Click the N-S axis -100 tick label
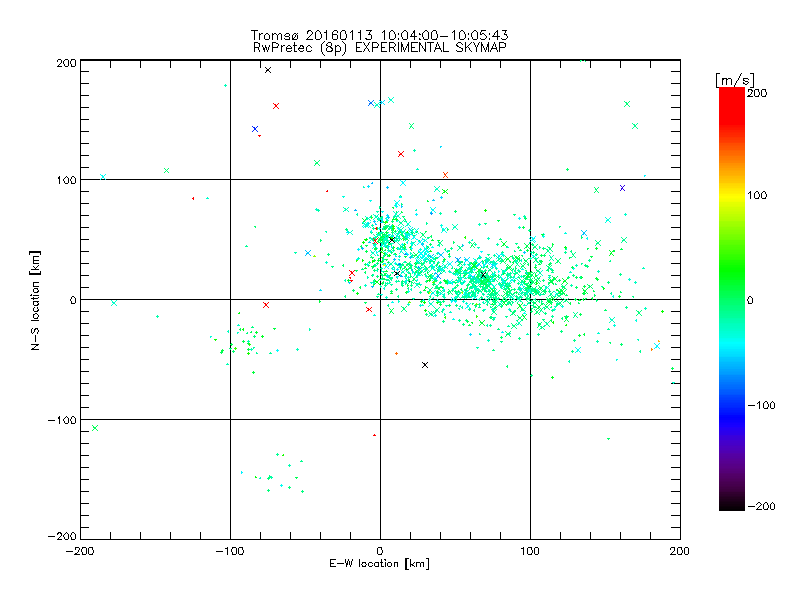The width and height of the screenshot is (800, 600). coord(62,420)
